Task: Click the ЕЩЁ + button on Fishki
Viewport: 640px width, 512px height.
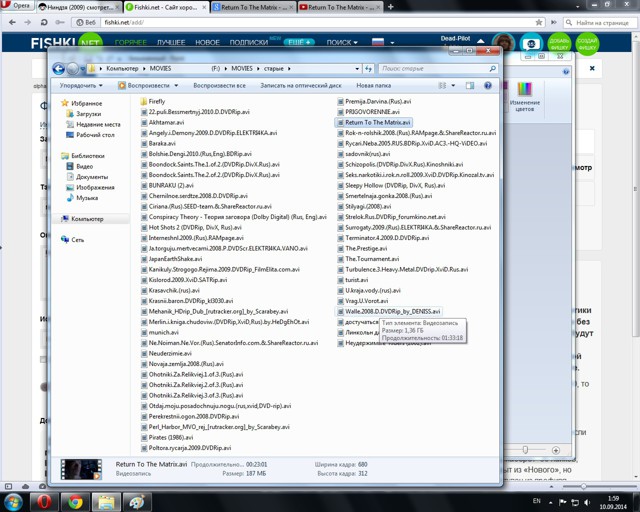Action: click(x=299, y=42)
